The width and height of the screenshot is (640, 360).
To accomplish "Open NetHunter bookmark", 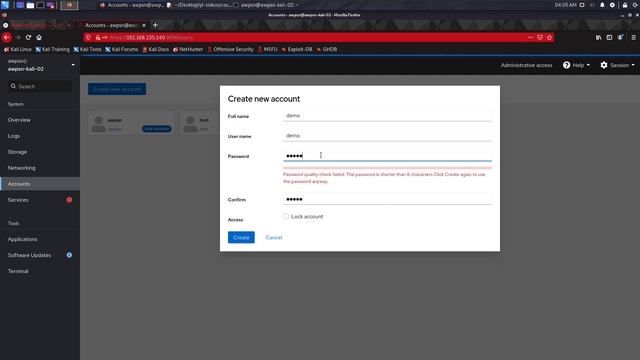I will (188, 49).
